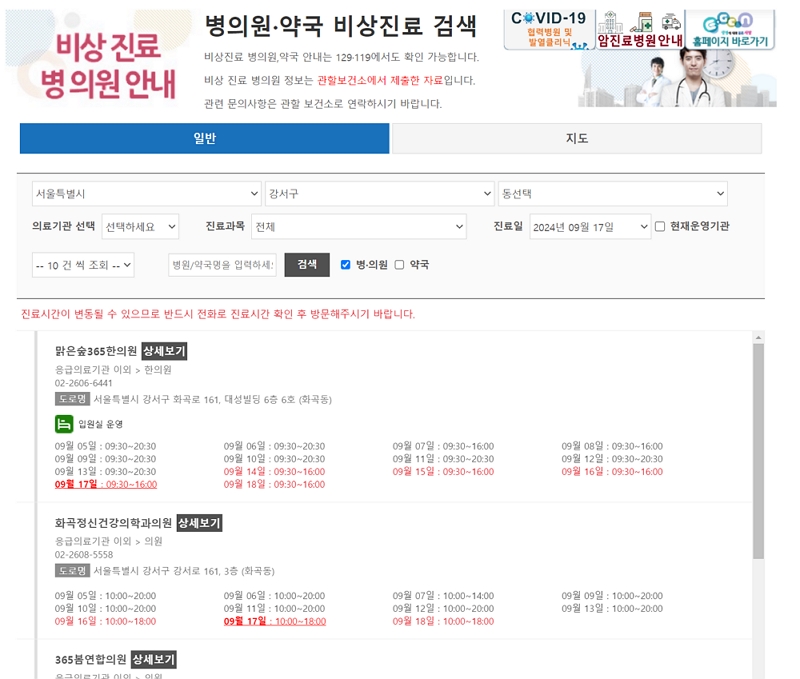
Task: Open 상세보기 for 맑은숲365한의원
Action: 164,351
